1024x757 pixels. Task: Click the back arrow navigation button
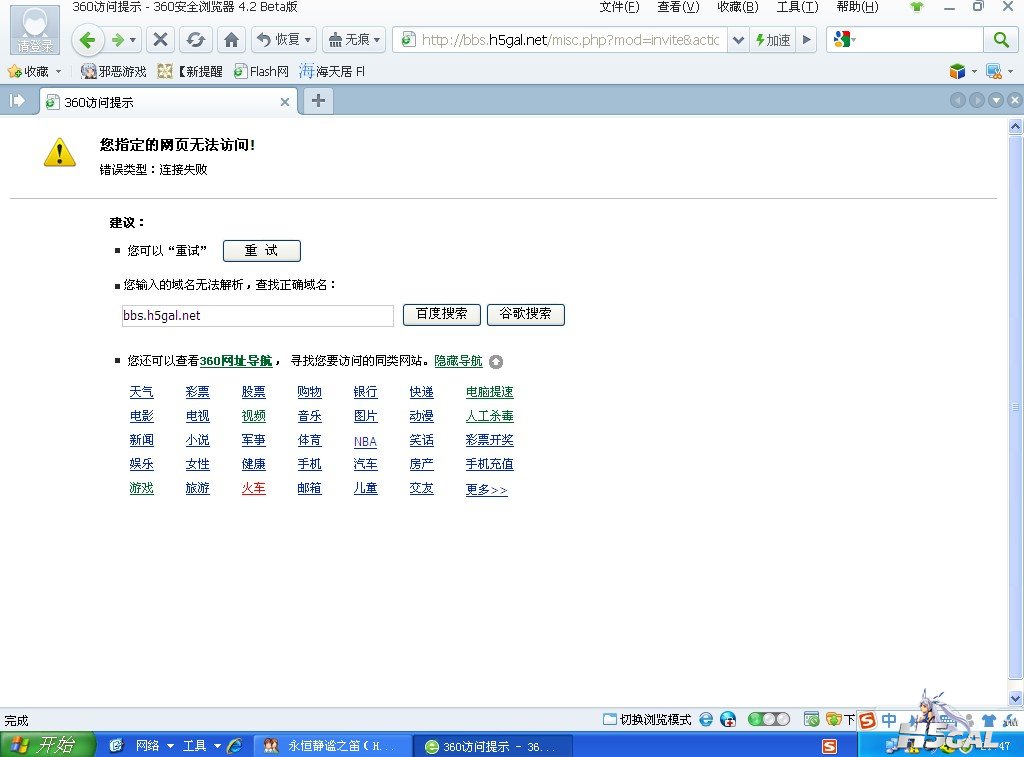point(87,40)
